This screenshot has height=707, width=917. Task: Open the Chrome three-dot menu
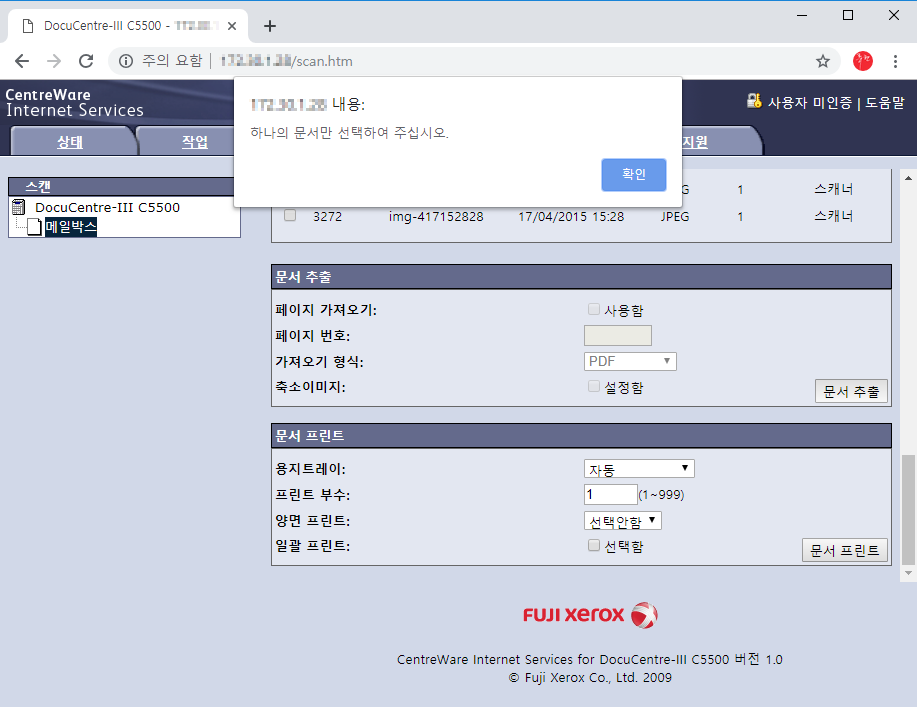coord(895,61)
